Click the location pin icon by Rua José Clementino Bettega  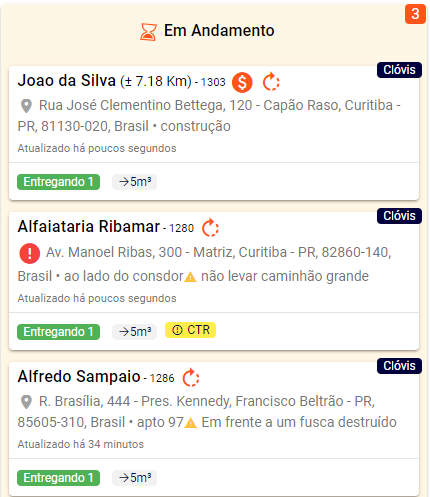[x=26, y=106]
